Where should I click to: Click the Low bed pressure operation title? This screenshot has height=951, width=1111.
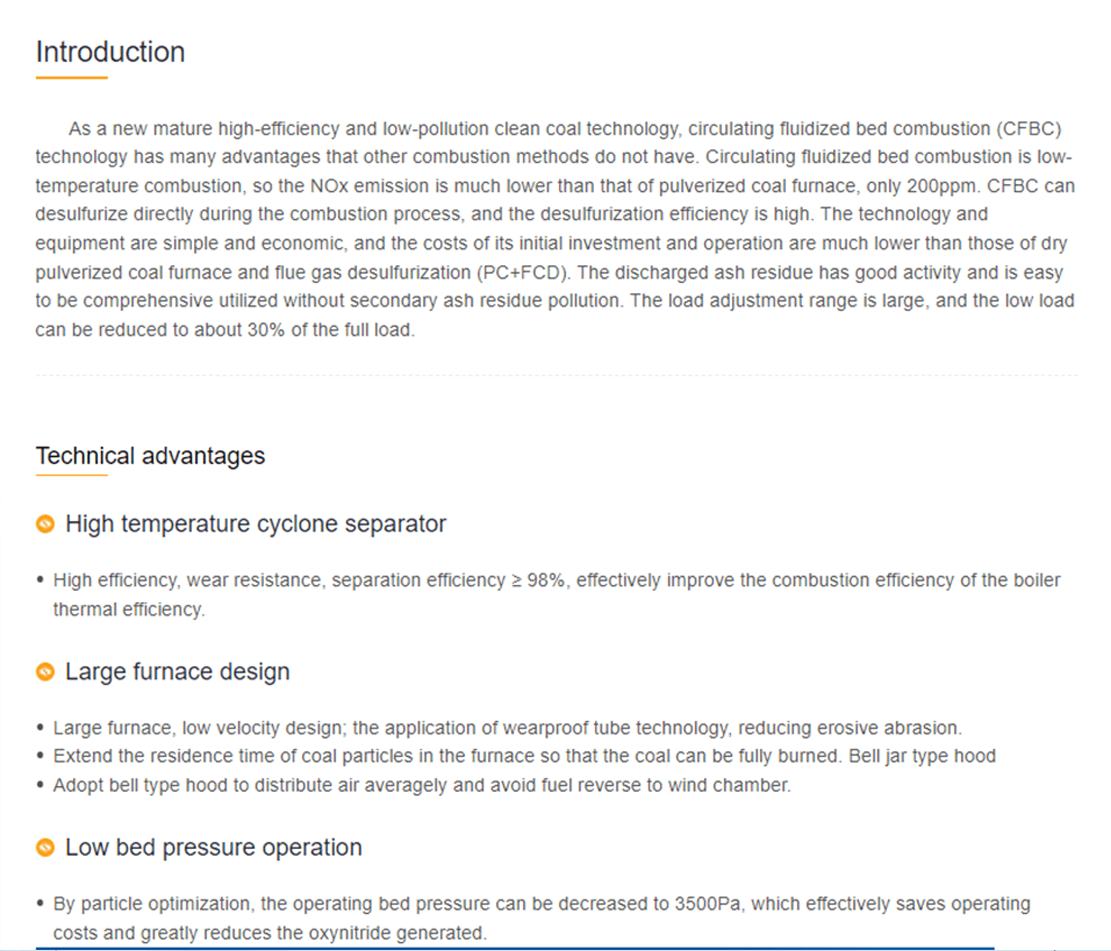213,847
